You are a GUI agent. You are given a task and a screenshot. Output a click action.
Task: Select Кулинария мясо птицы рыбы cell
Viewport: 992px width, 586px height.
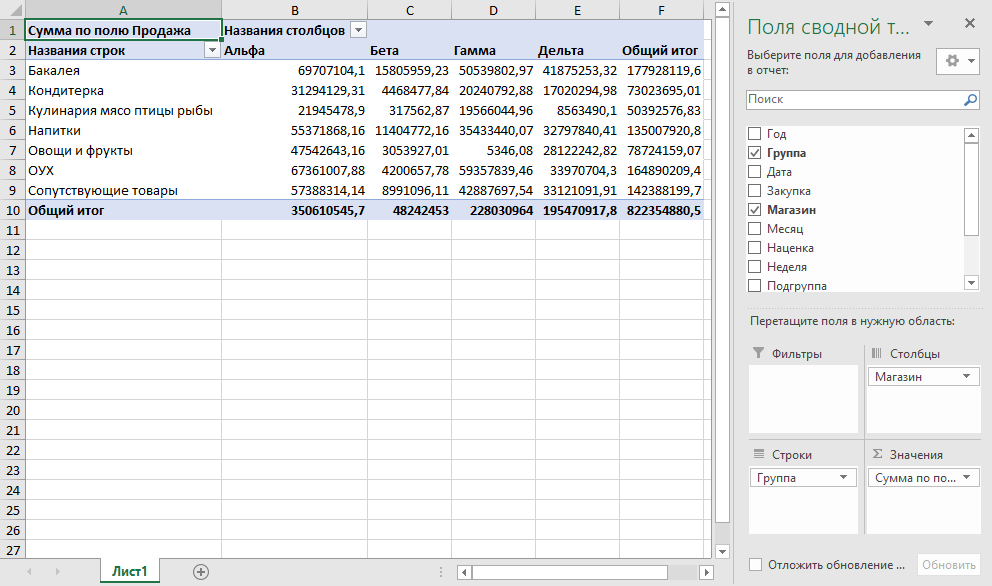[123, 110]
